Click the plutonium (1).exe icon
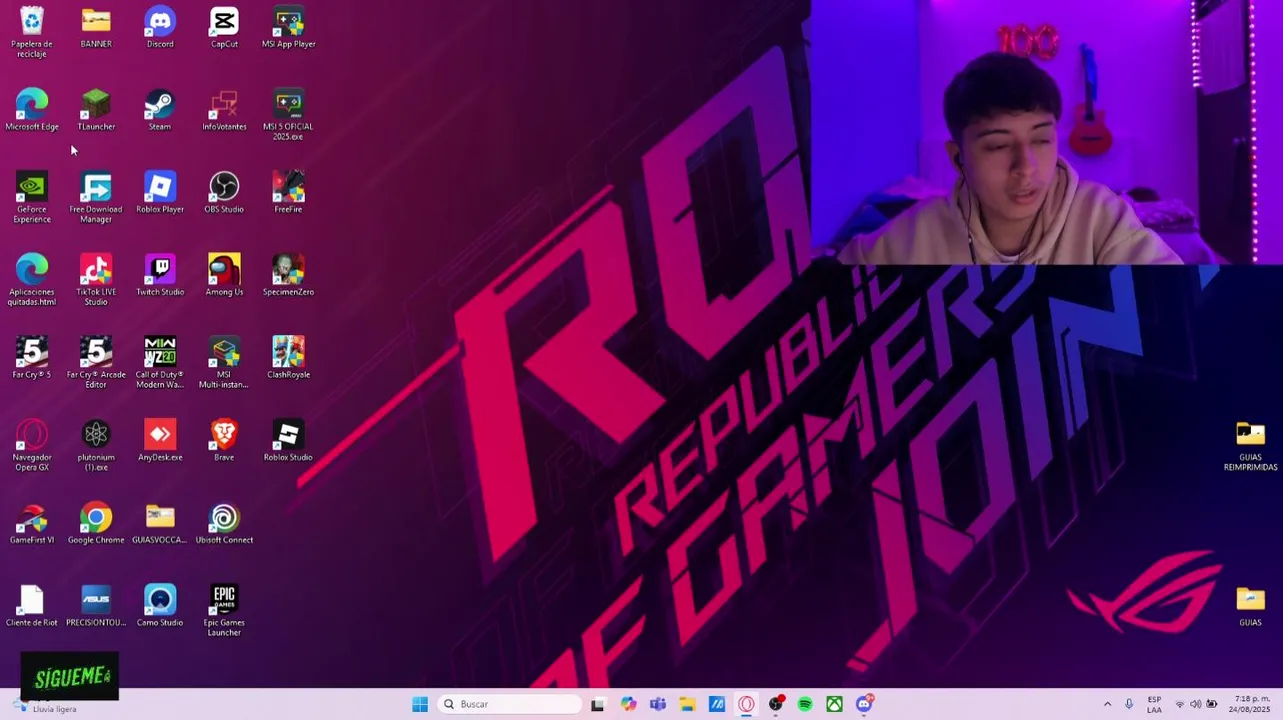This screenshot has height=720, width=1283. [96, 446]
